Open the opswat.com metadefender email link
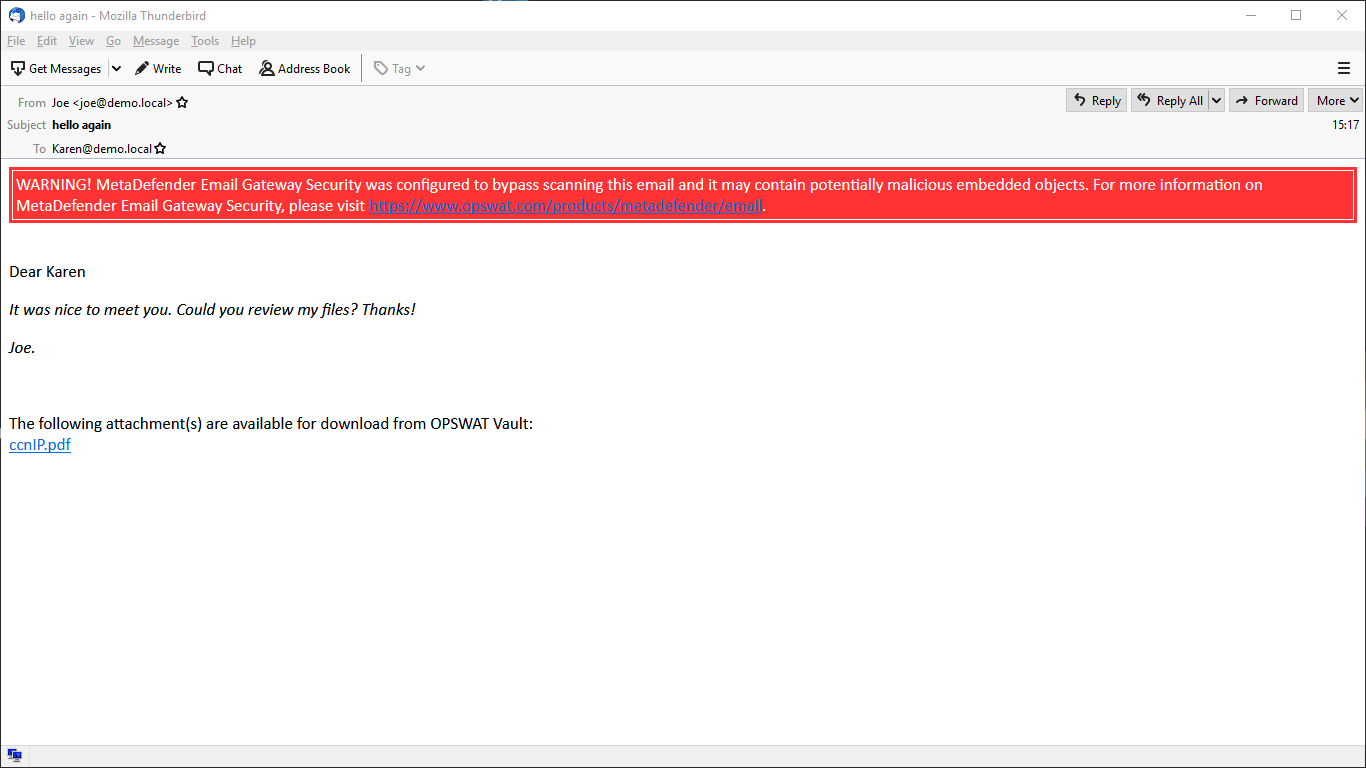The width and height of the screenshot is (1366, 768). [566, 206]
